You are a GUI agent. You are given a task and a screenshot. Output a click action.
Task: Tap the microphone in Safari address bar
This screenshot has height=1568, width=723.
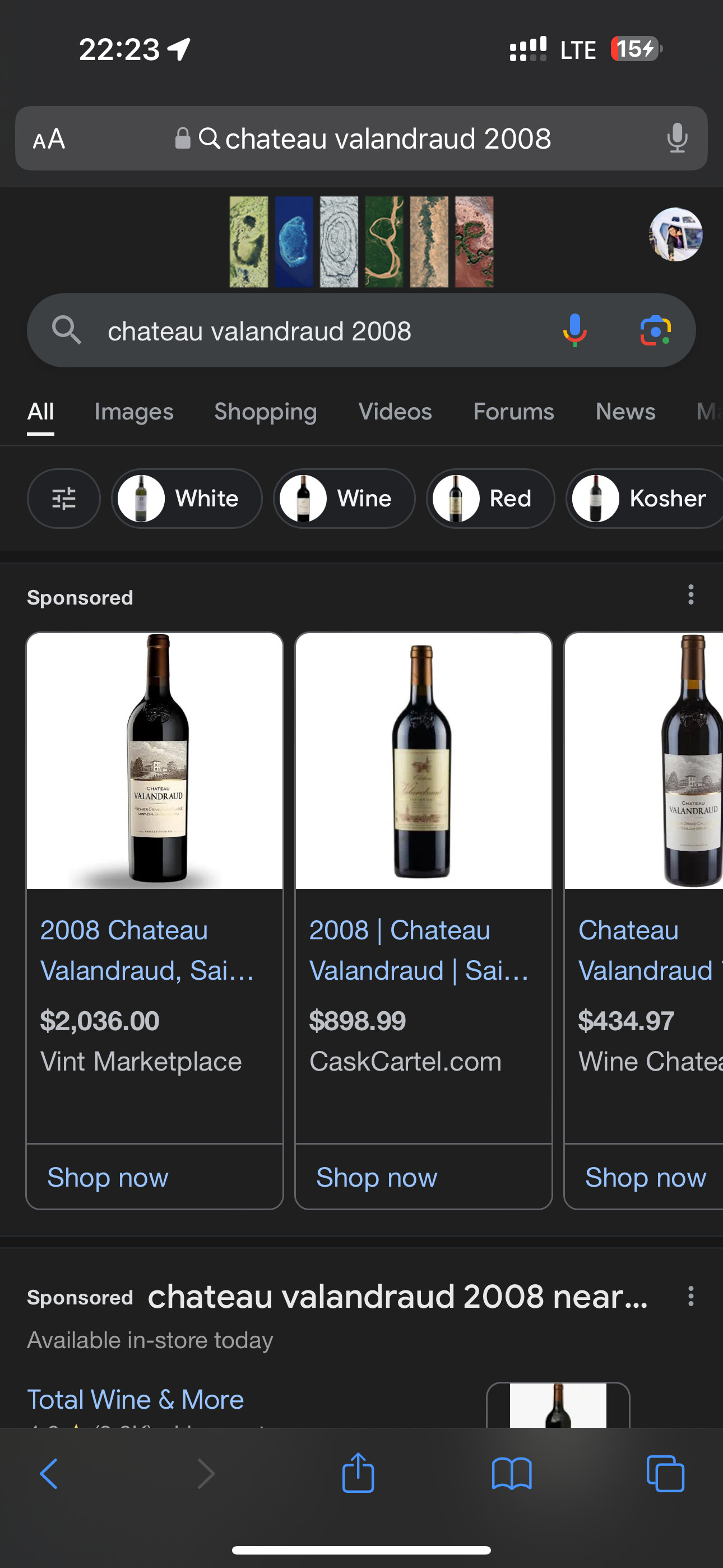(676, 138)
